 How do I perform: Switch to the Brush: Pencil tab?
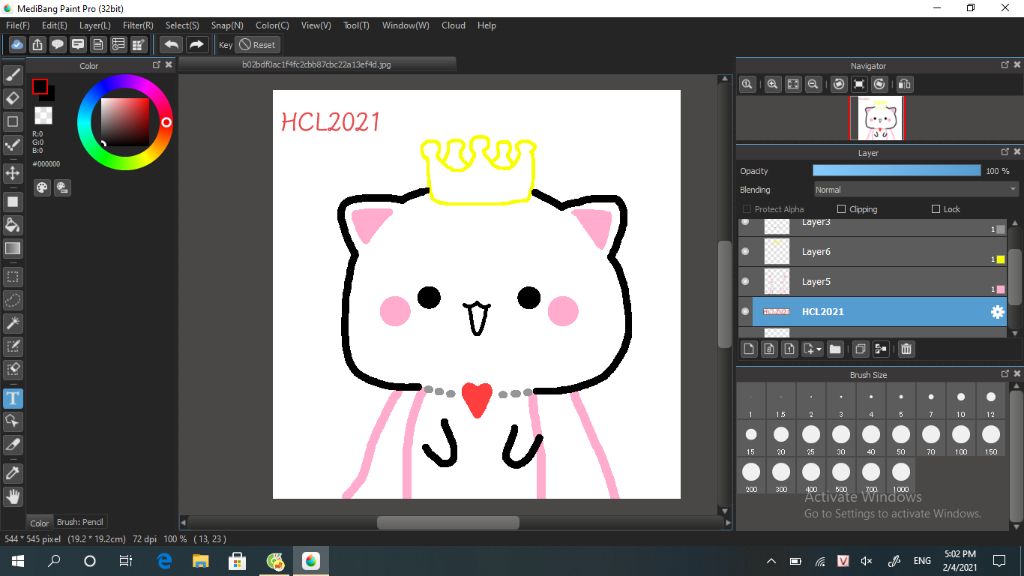tap(80, 522)
